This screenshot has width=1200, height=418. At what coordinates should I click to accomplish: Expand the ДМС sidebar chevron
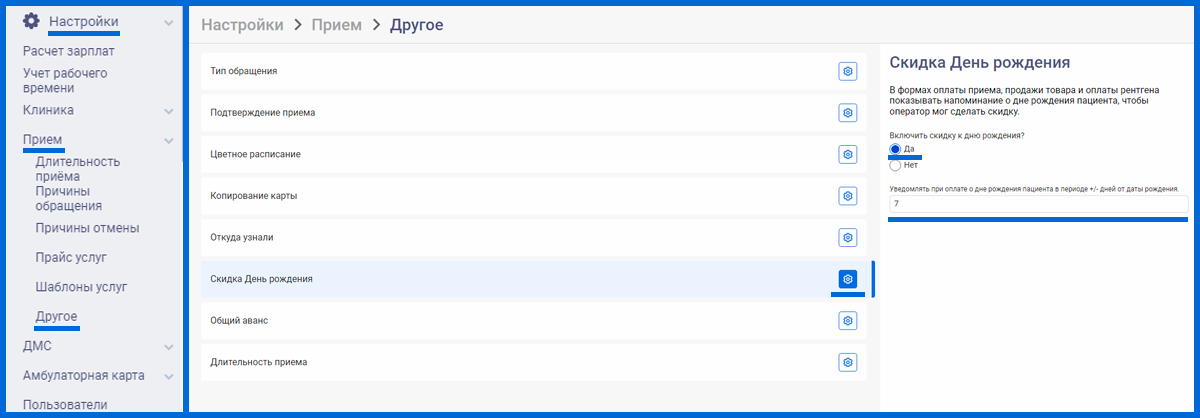[169, 347]
